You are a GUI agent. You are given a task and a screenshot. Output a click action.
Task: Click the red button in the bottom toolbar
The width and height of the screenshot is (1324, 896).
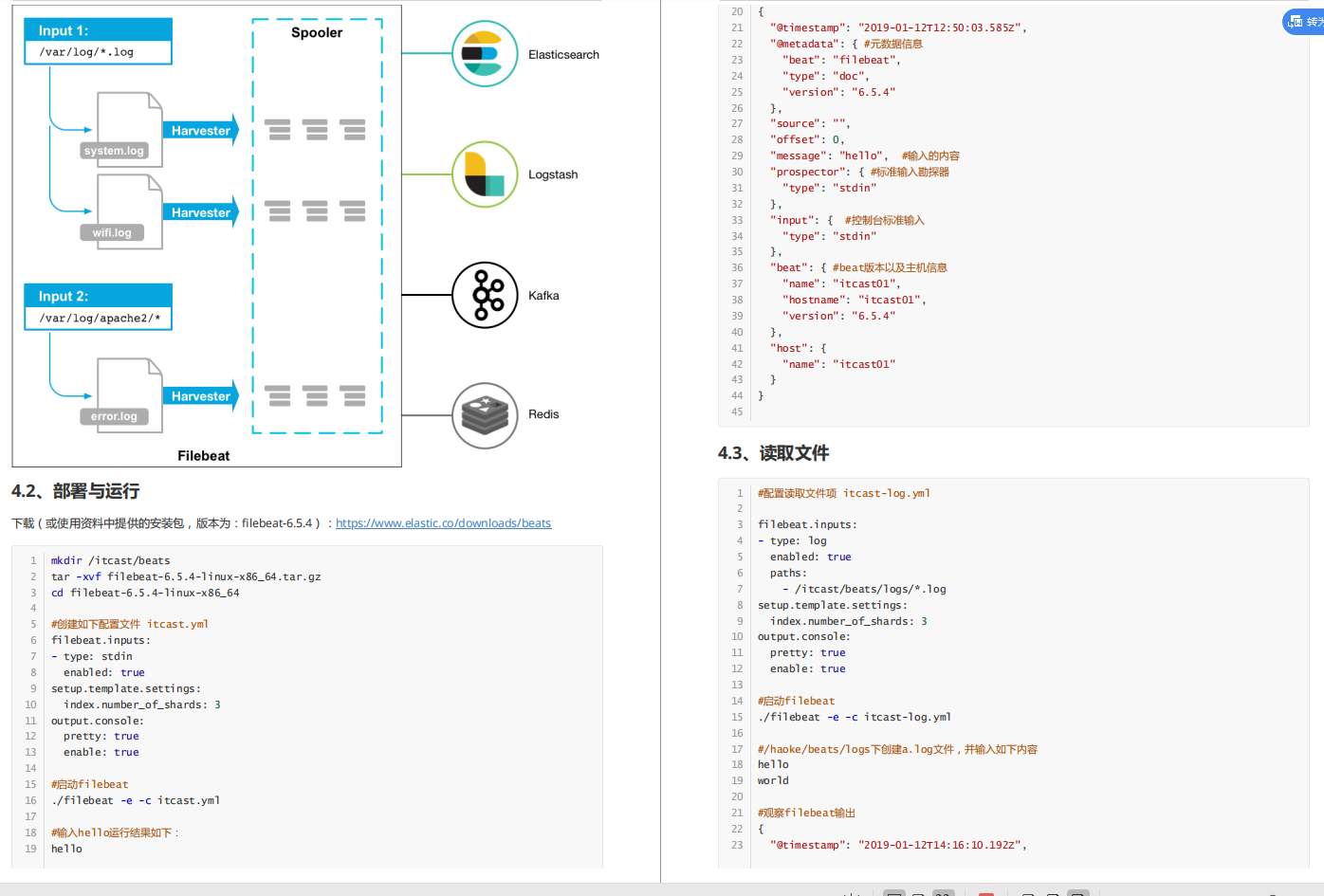coord(986,893)
